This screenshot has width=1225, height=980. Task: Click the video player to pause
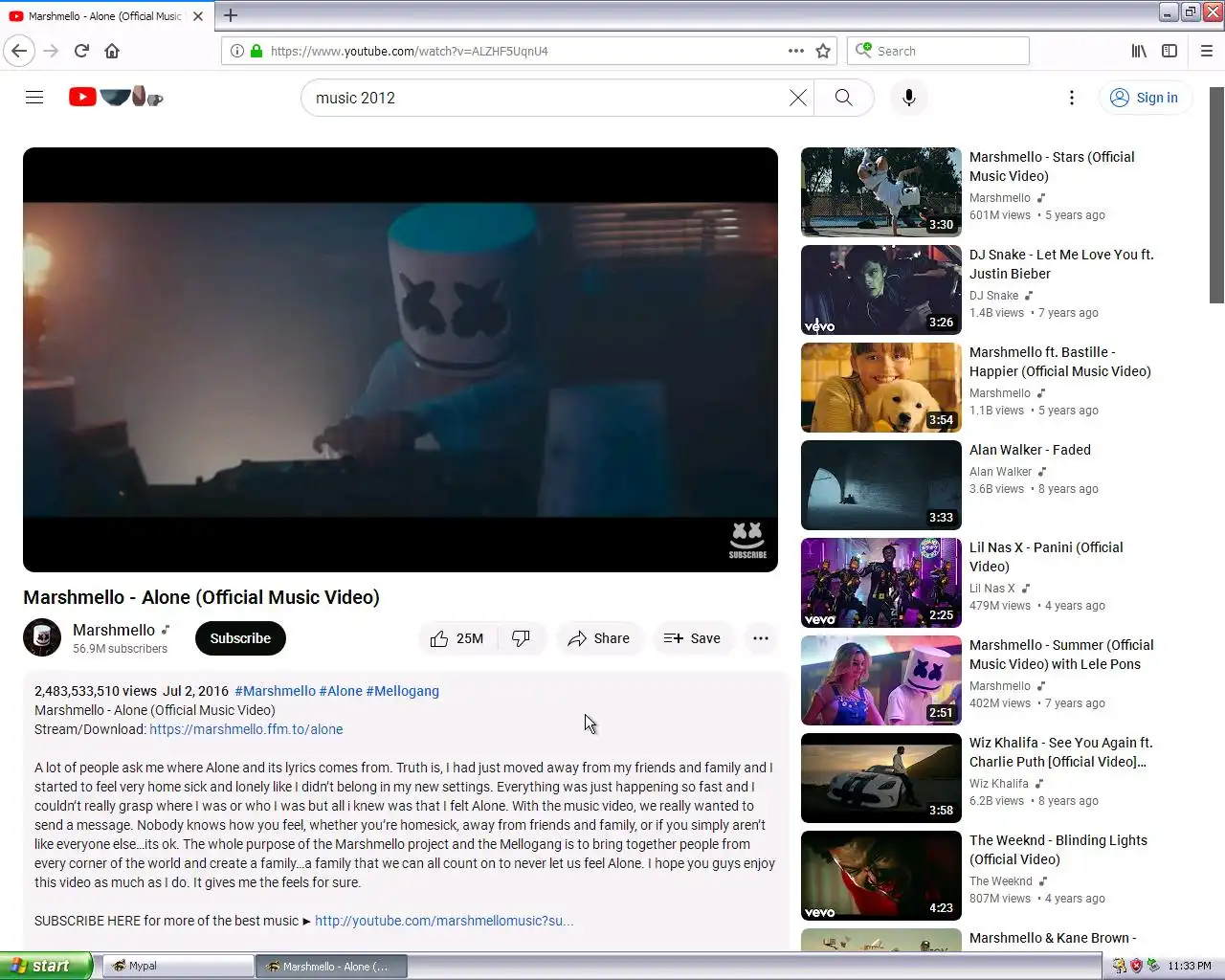pos(400,360)
